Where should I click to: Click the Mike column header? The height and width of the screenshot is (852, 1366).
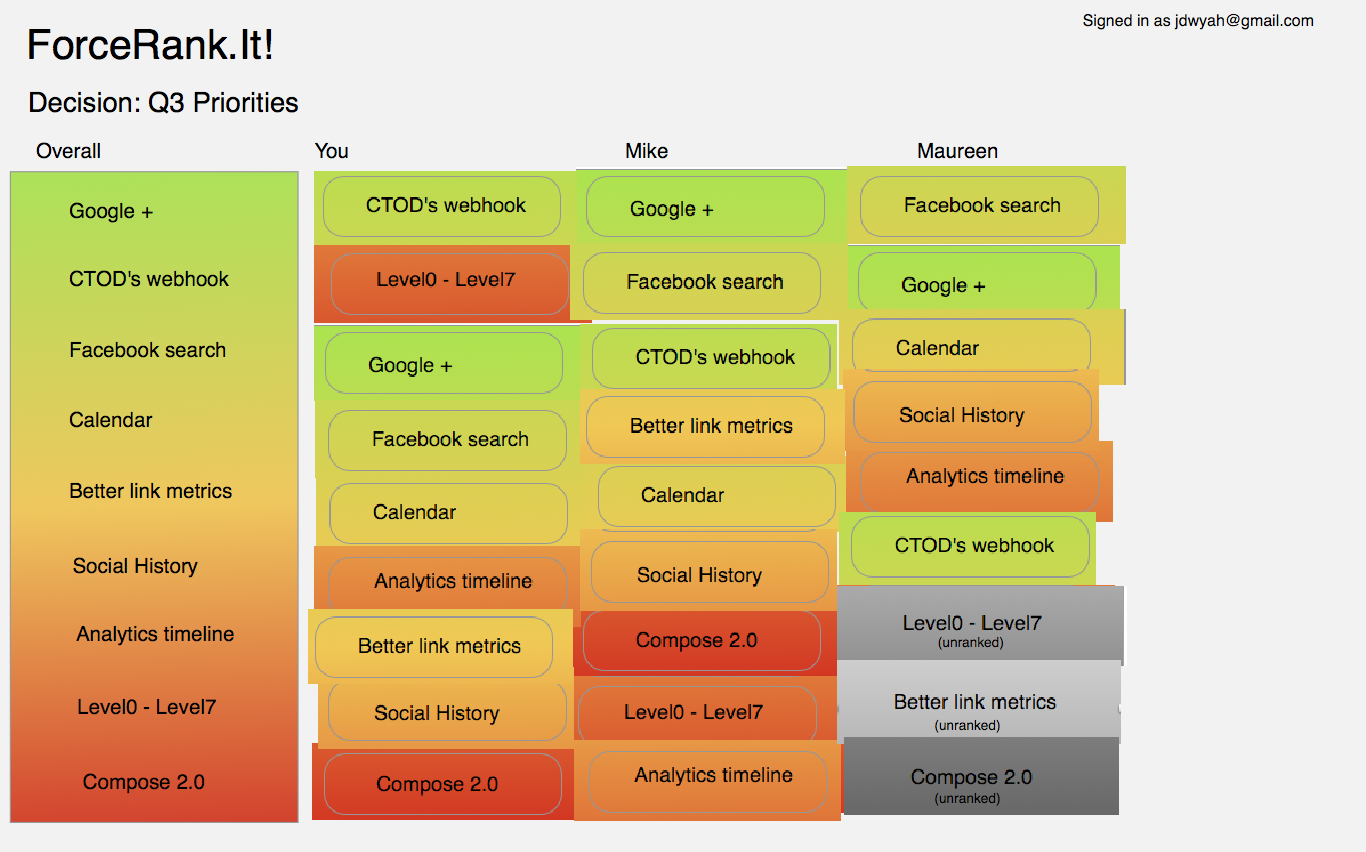(646, 151)
